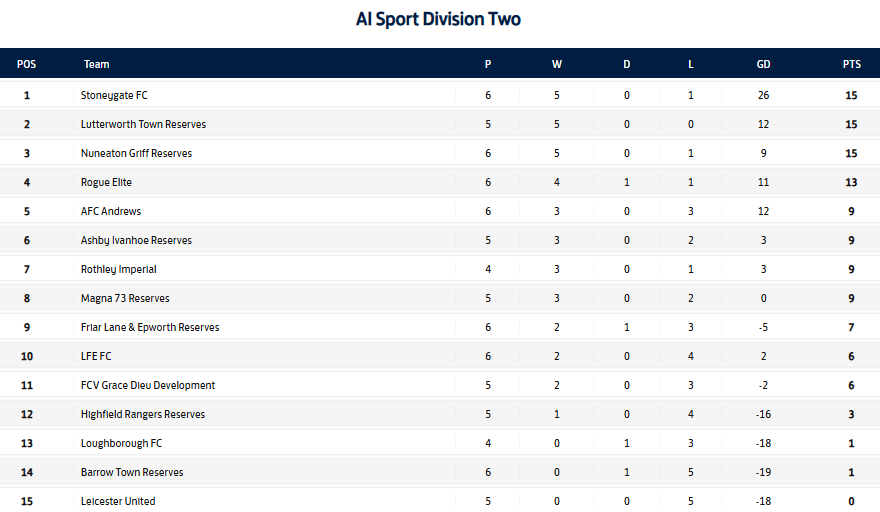Click the GD column header
The image size is (880, 512).
[763, 64]
